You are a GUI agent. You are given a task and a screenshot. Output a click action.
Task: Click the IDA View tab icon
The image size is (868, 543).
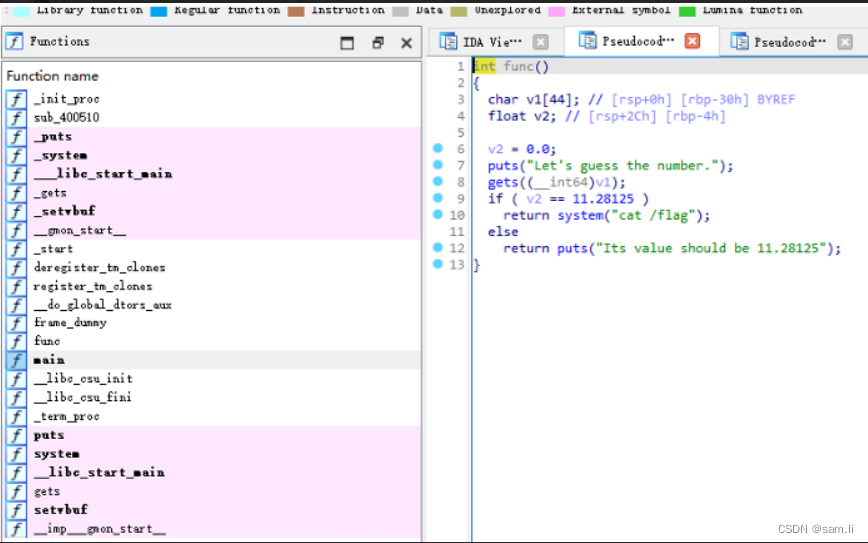(448, 42)
